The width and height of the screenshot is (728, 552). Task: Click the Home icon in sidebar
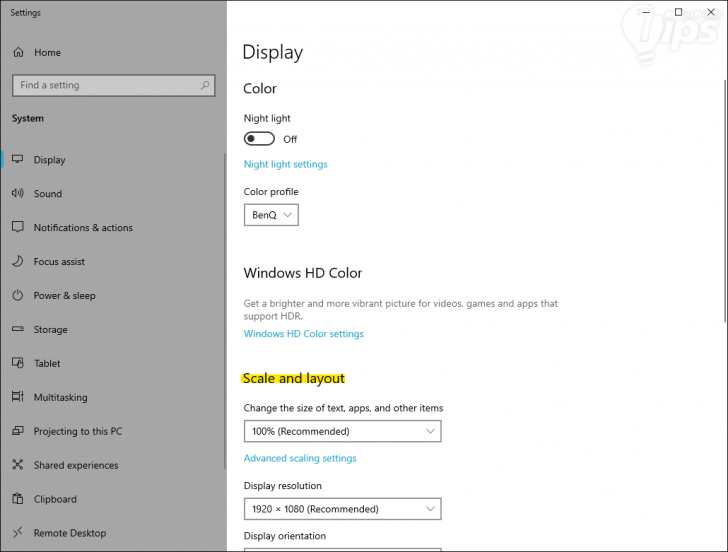click(17, 52)
